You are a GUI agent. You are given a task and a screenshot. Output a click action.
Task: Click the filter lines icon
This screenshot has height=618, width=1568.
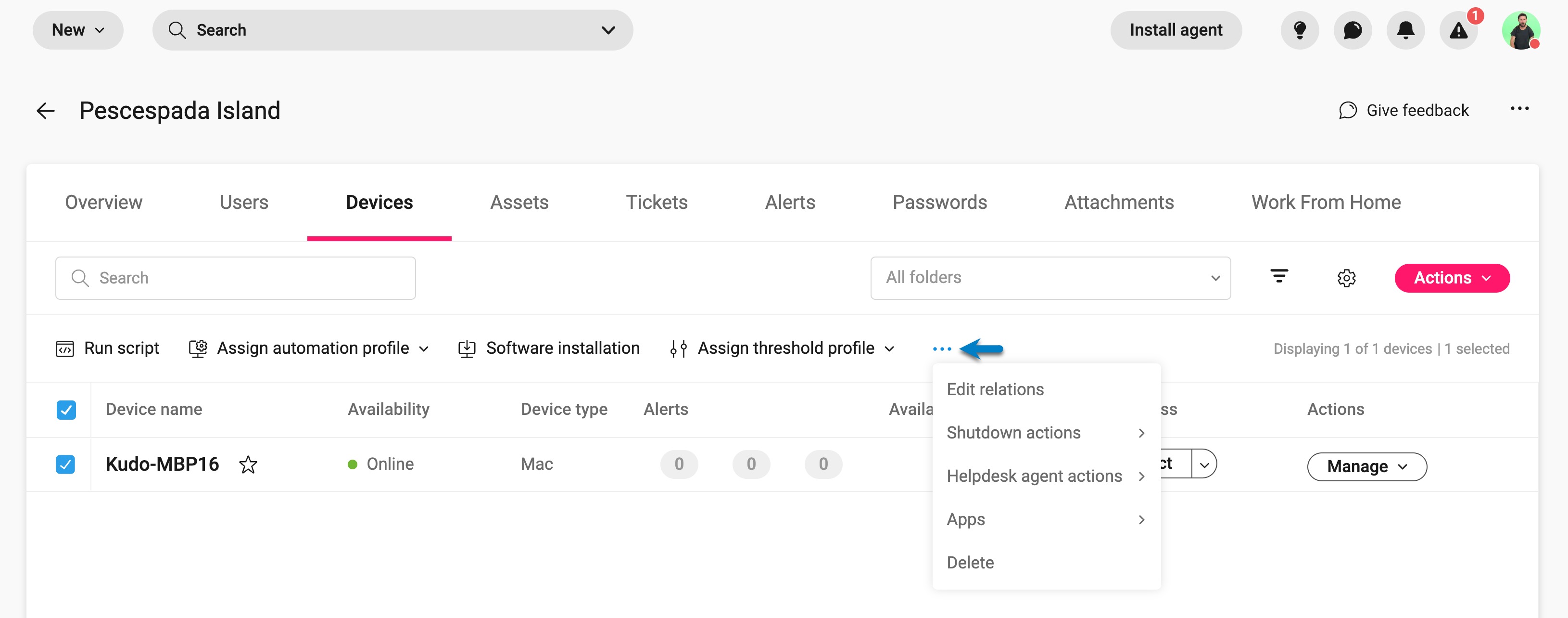[x=1279, y=277]
